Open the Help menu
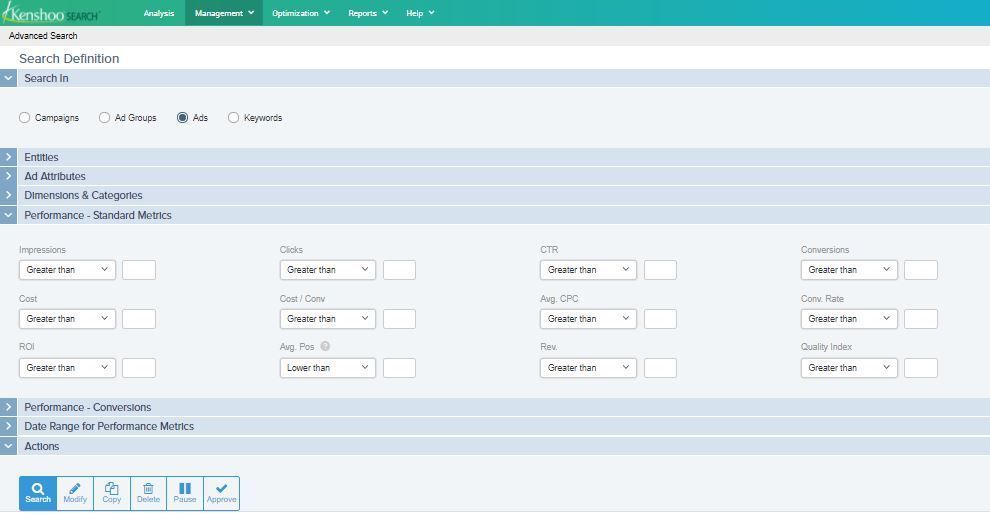Viewport: 990px width, 515px height. (x=420, y=13)
